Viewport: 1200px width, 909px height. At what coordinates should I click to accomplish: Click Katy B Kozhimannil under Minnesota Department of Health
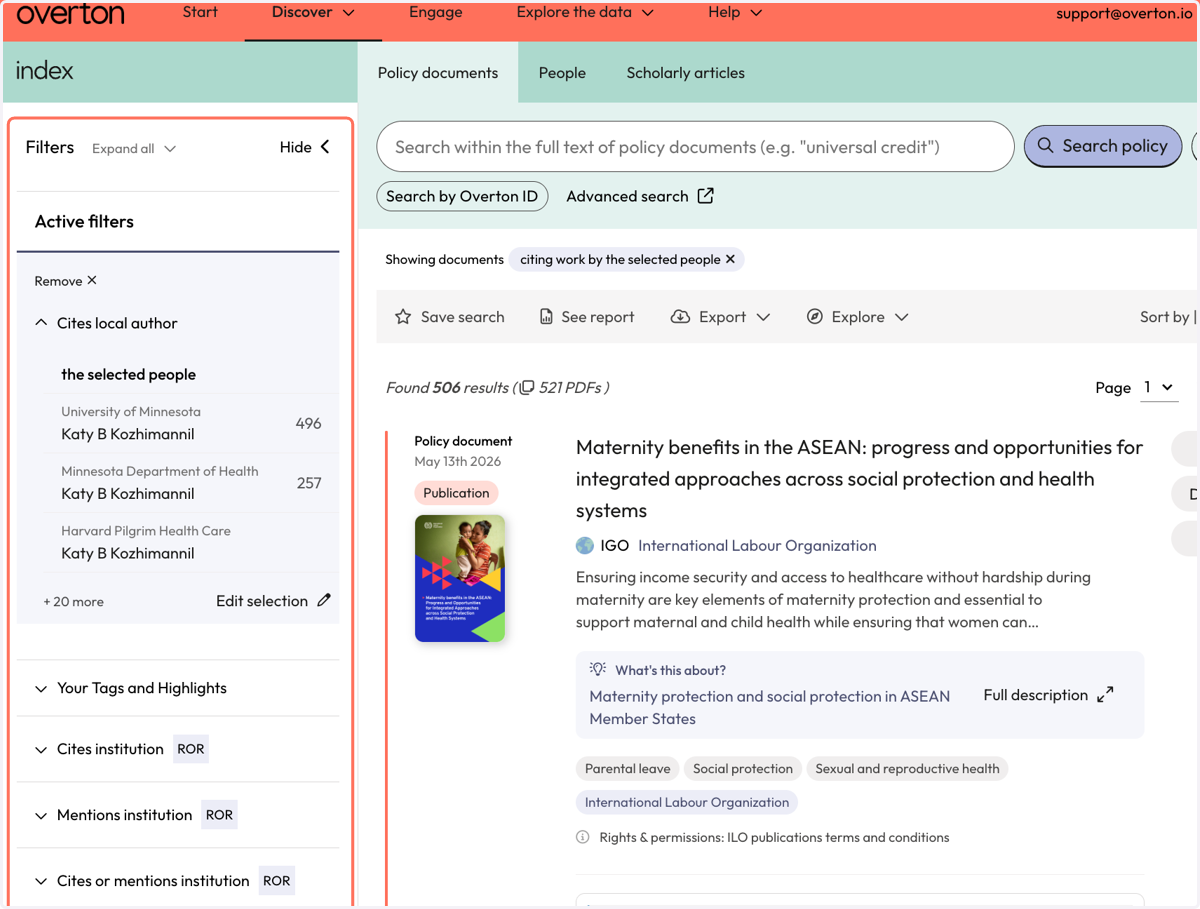[x=128, y=494]
